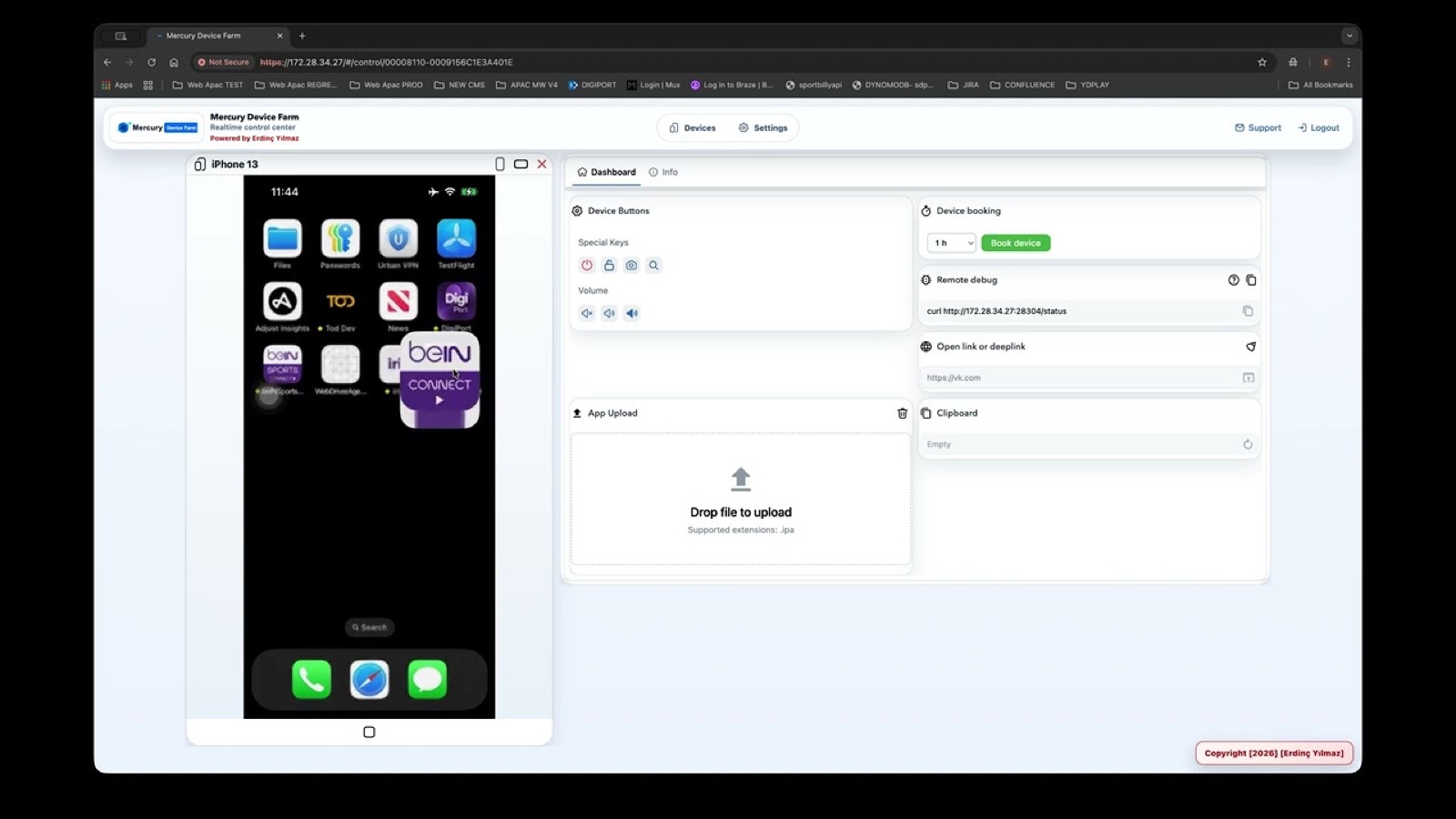The image size is (1456, 819).
Task: Click the browser back arrow
Action: click(107, 62)
